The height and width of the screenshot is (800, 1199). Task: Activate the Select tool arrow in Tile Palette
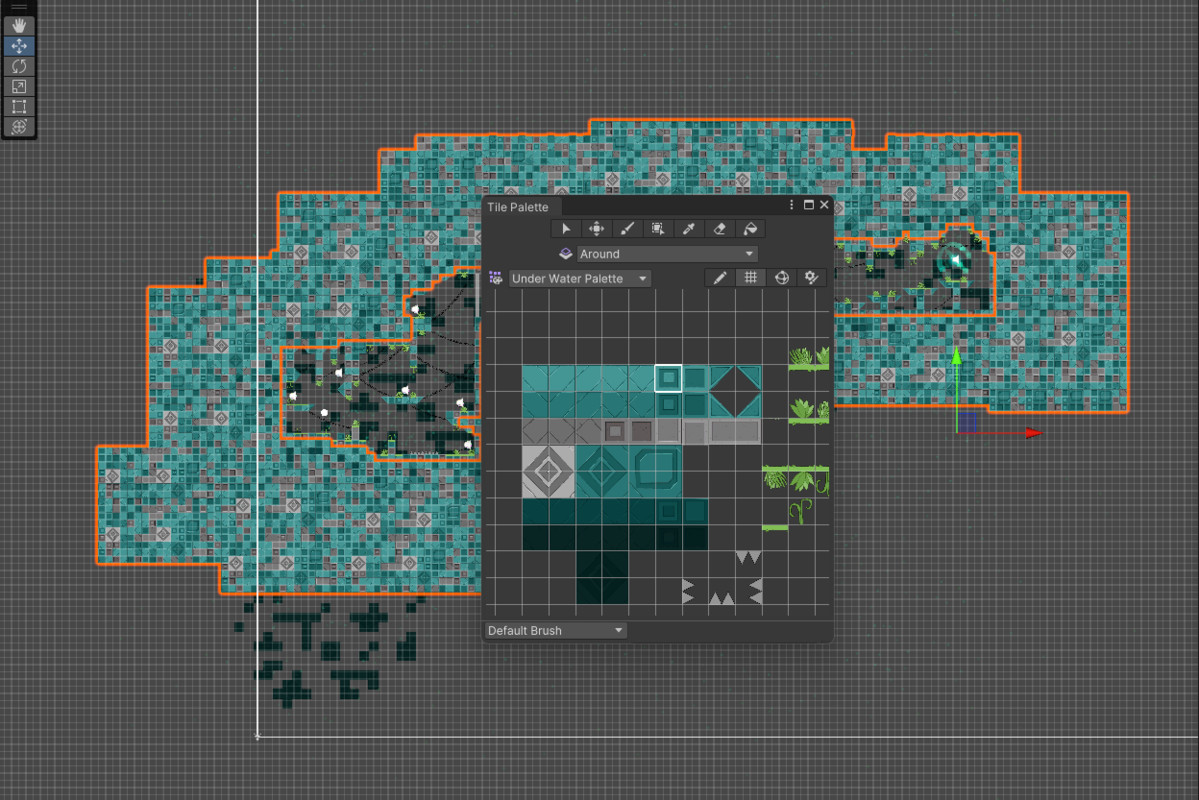click(566, 228)
